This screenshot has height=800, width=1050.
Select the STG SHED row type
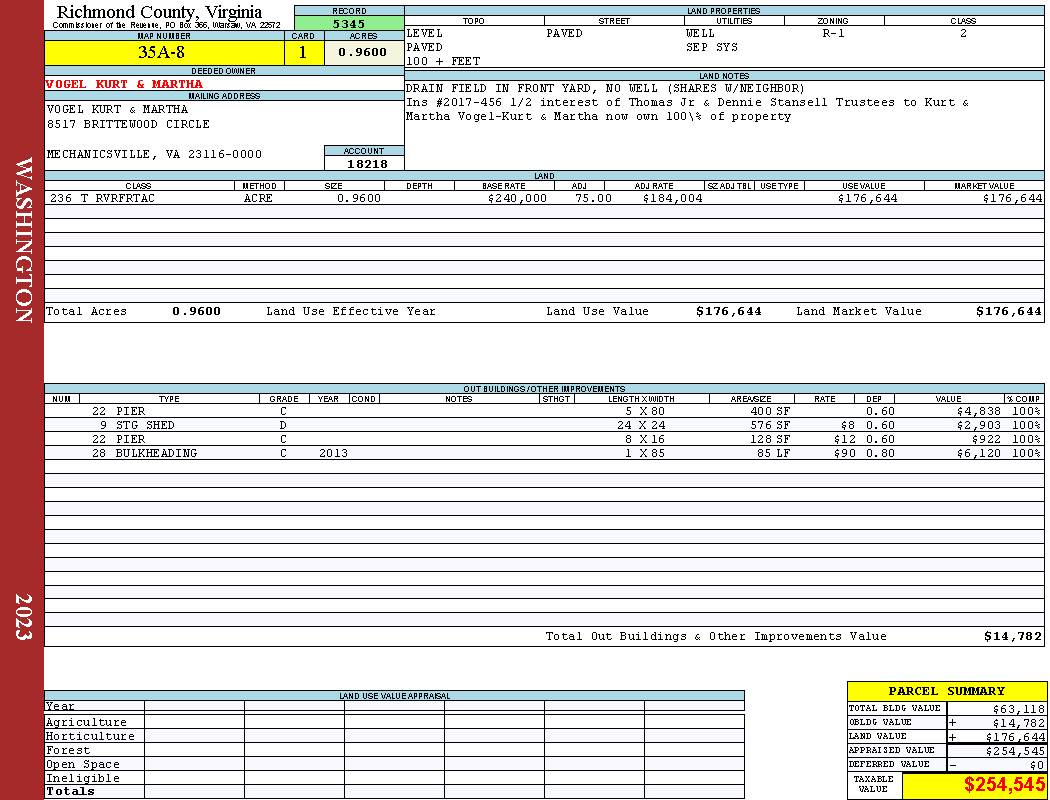point(145,425)
